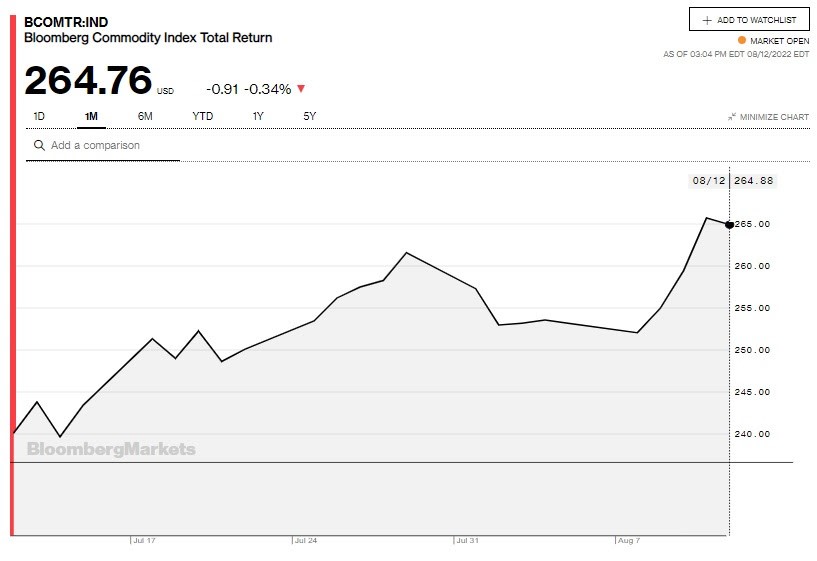Click the 08/12 264.88 tooltip label
The image size is (817, 561).
tap(733, 181)
